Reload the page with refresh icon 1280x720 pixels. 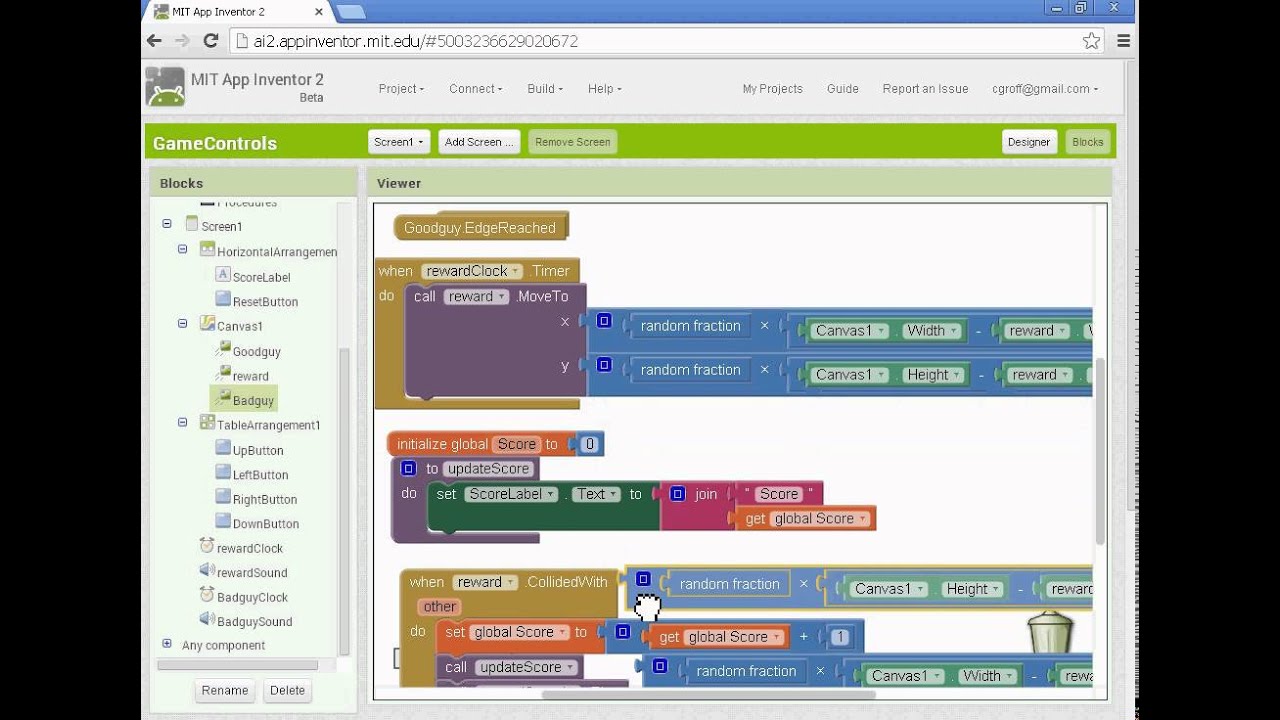tap(210, 41)
